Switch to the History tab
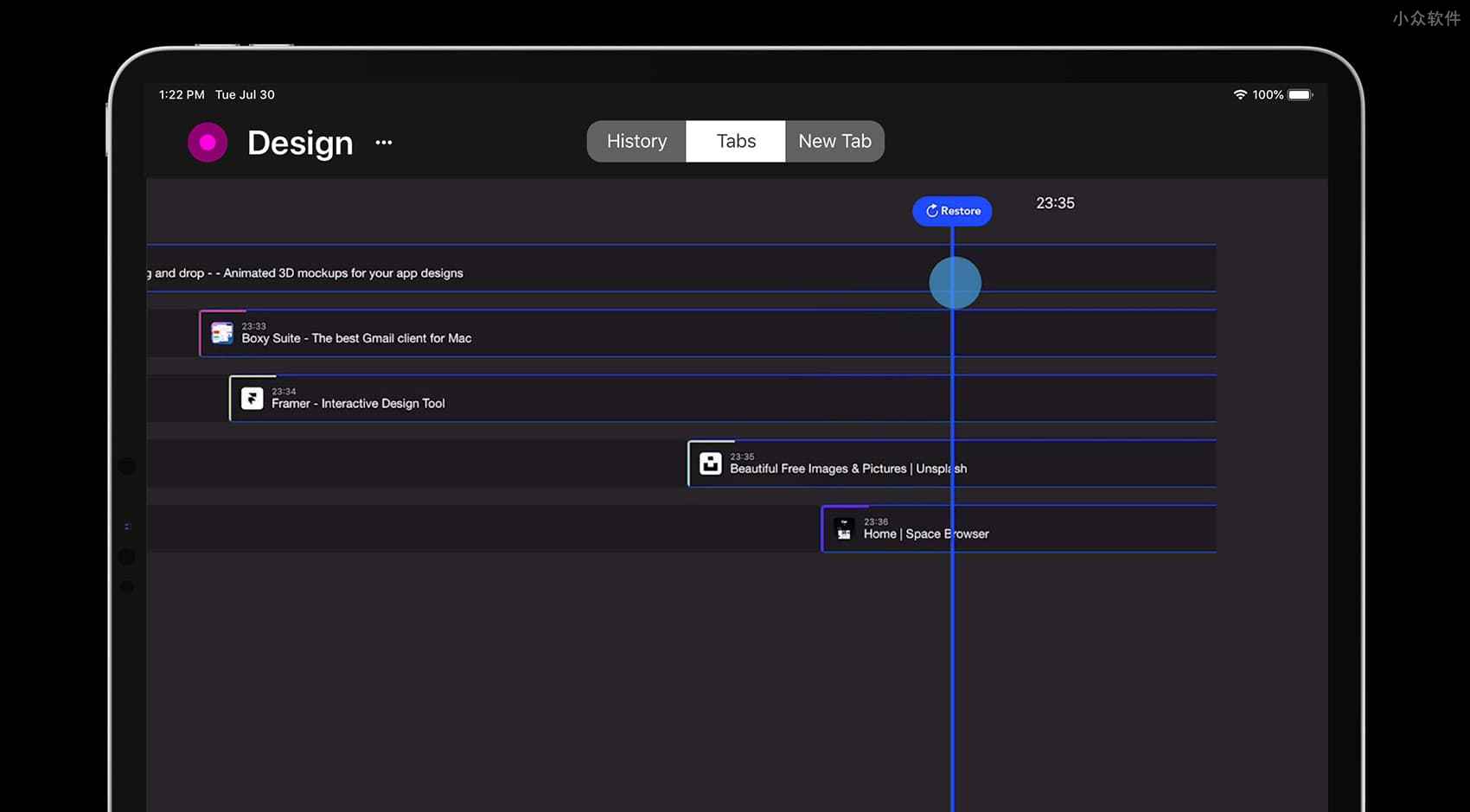This screenshot has width=1470, height=812. (636, 141)
